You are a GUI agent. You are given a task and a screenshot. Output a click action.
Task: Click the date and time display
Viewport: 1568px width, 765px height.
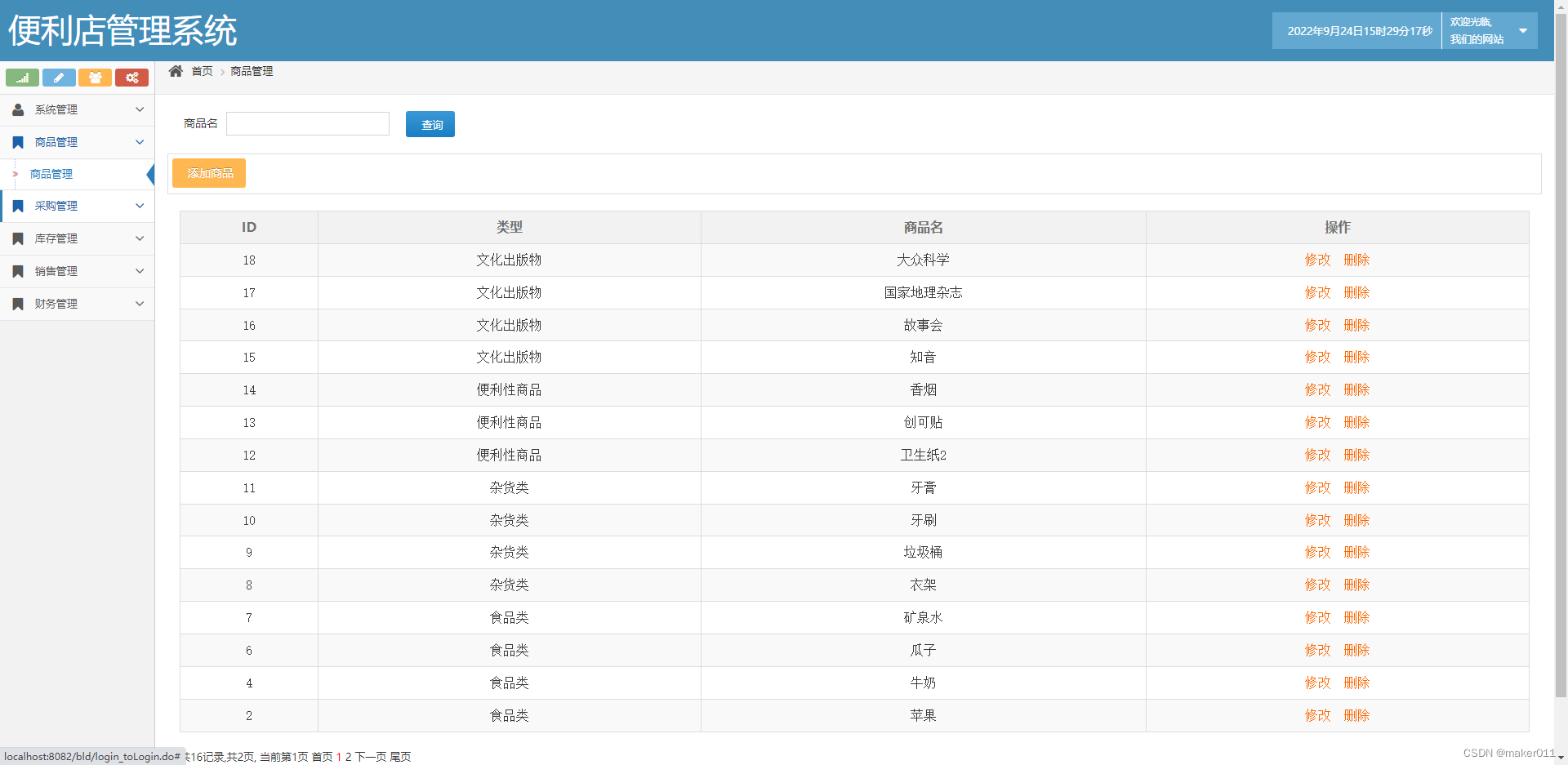click(1360, 31)
